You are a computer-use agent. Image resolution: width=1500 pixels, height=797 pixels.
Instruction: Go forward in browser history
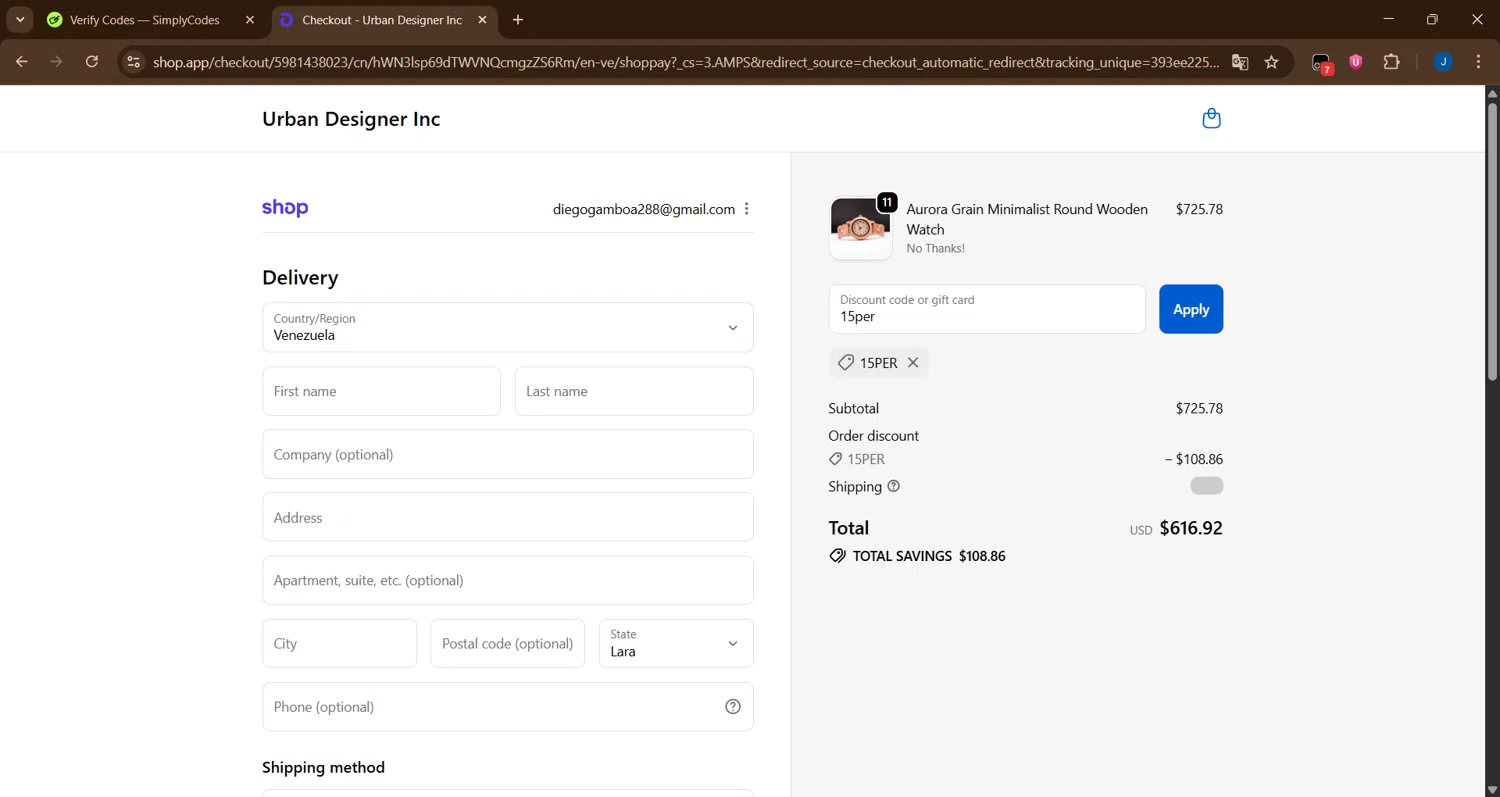57,62
